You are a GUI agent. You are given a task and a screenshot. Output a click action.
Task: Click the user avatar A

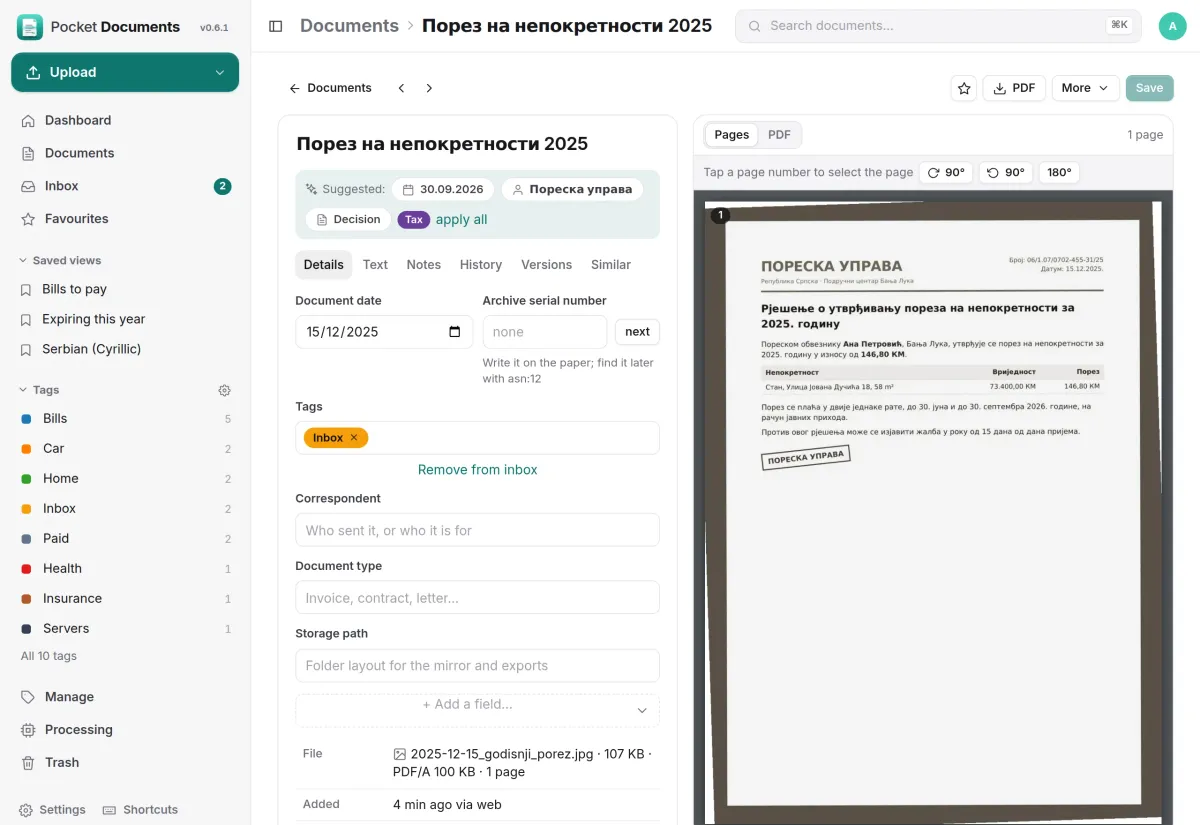coord(1172,26)
